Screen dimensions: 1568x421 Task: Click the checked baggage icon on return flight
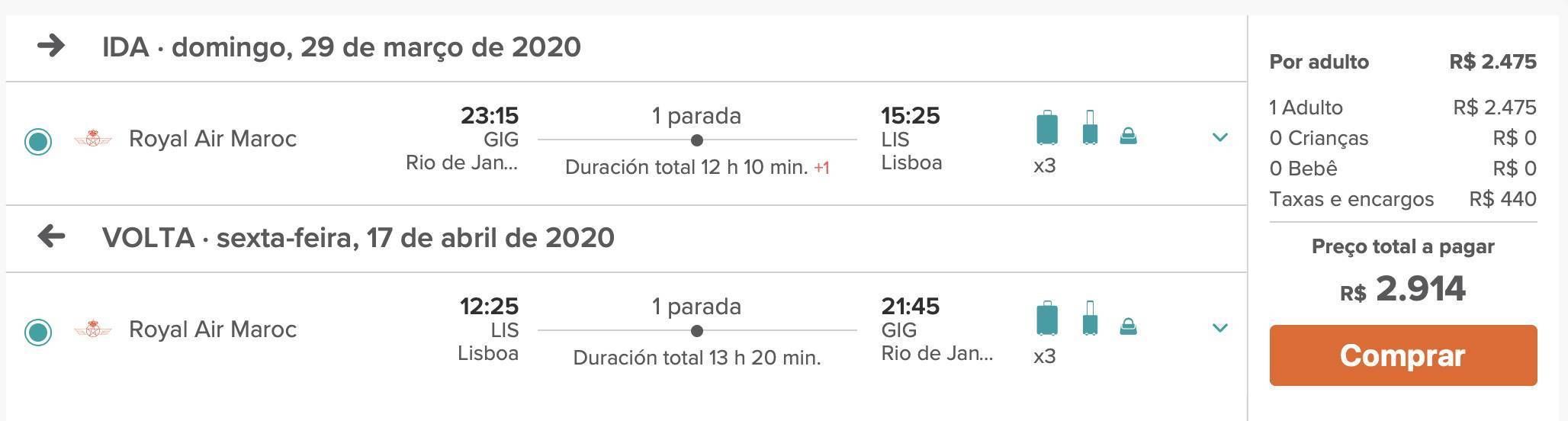point(1047,318)
